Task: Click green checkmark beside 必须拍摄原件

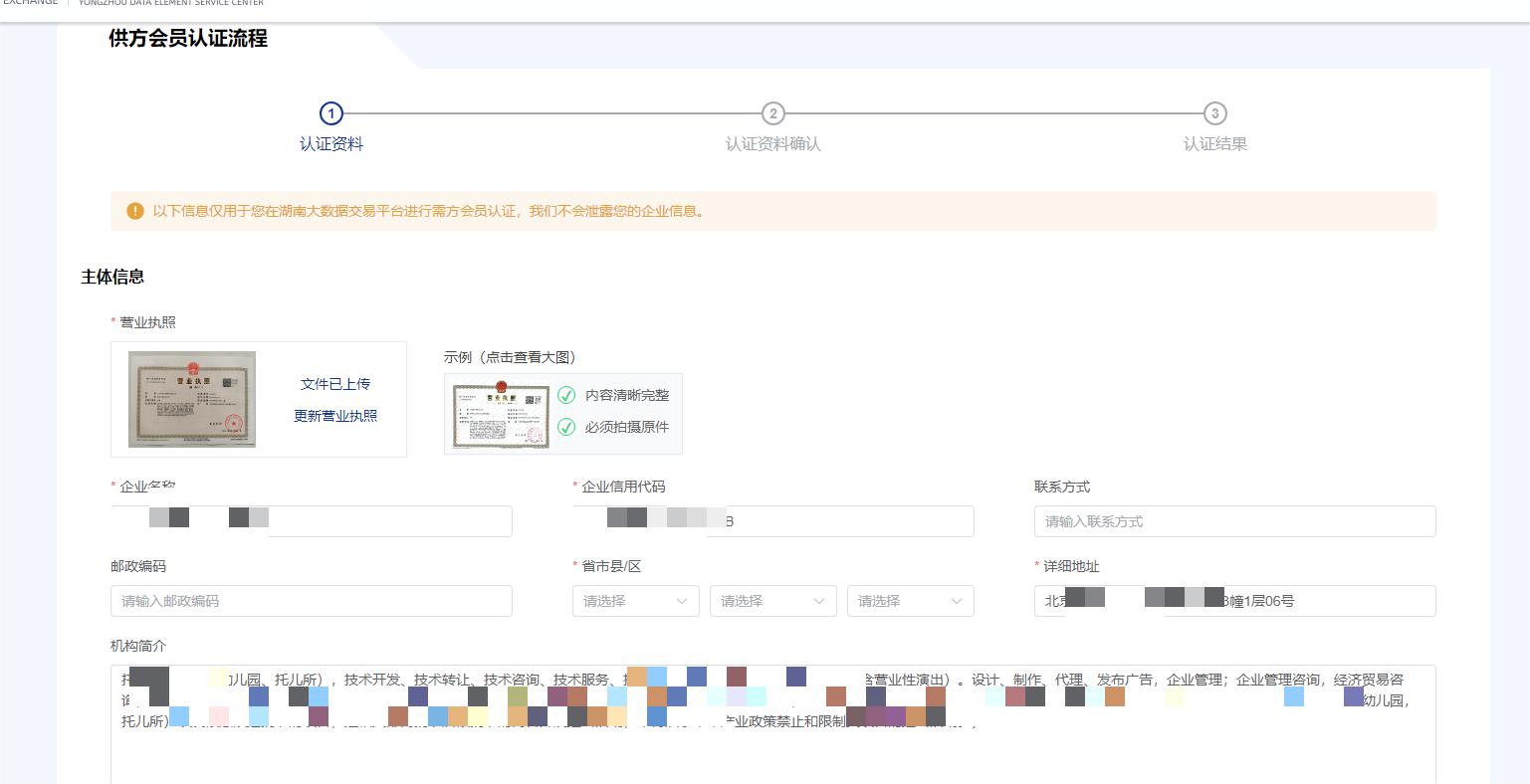Action: pyautogui.click(x=566, y=427)
